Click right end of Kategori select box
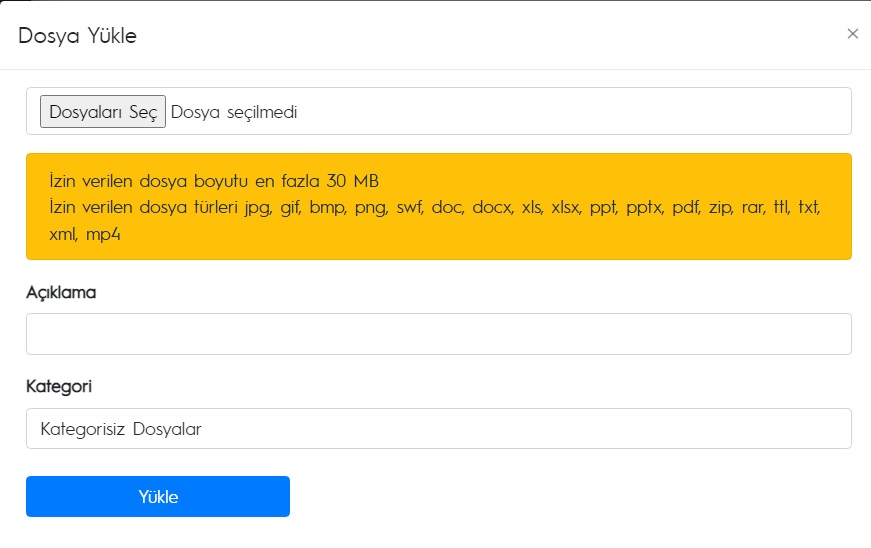Image resolution: width=871 pixels, height=548 pixels. [x=833, y=429]
